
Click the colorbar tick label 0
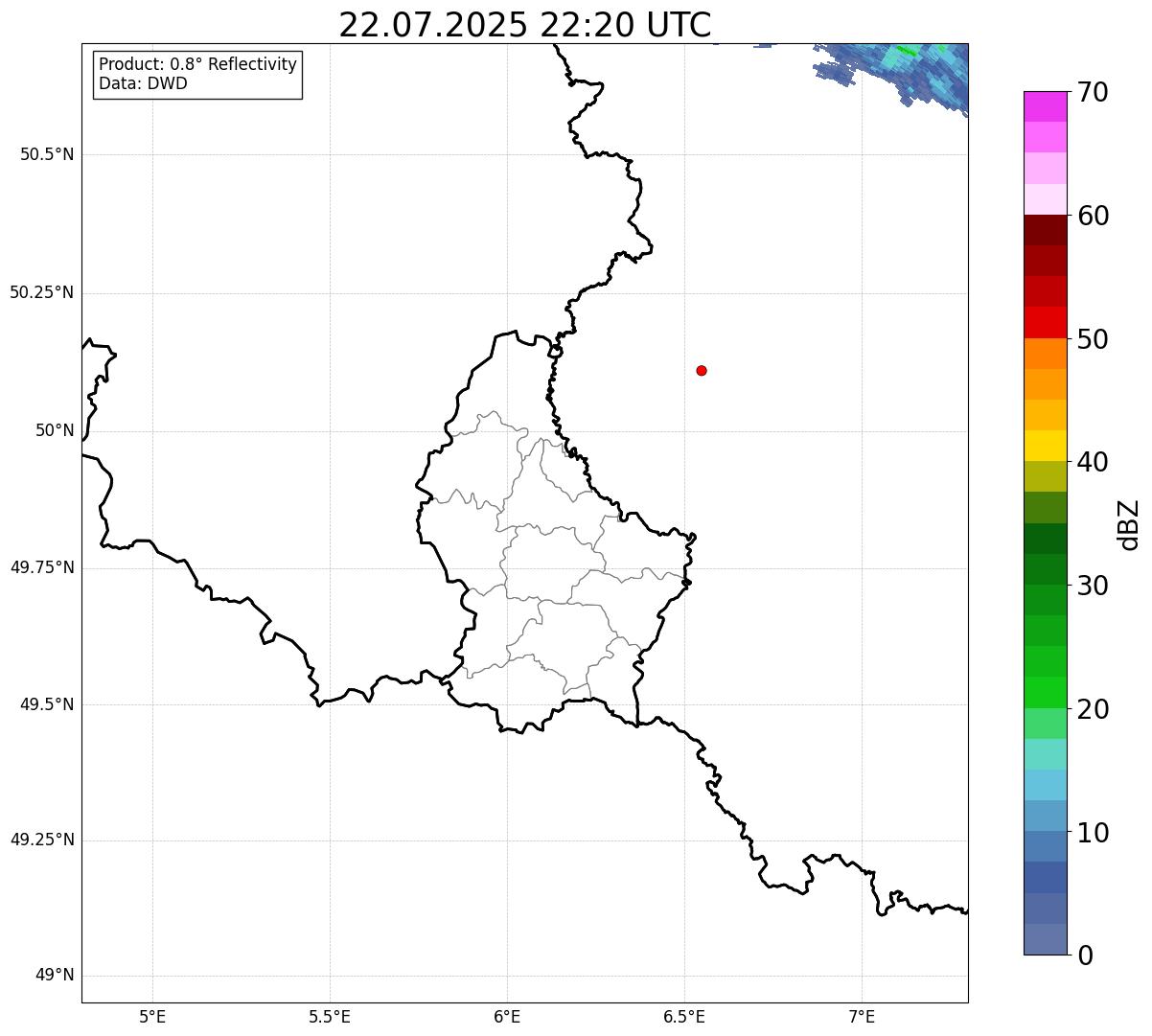pyautogui.click(x=1085, y=955)
